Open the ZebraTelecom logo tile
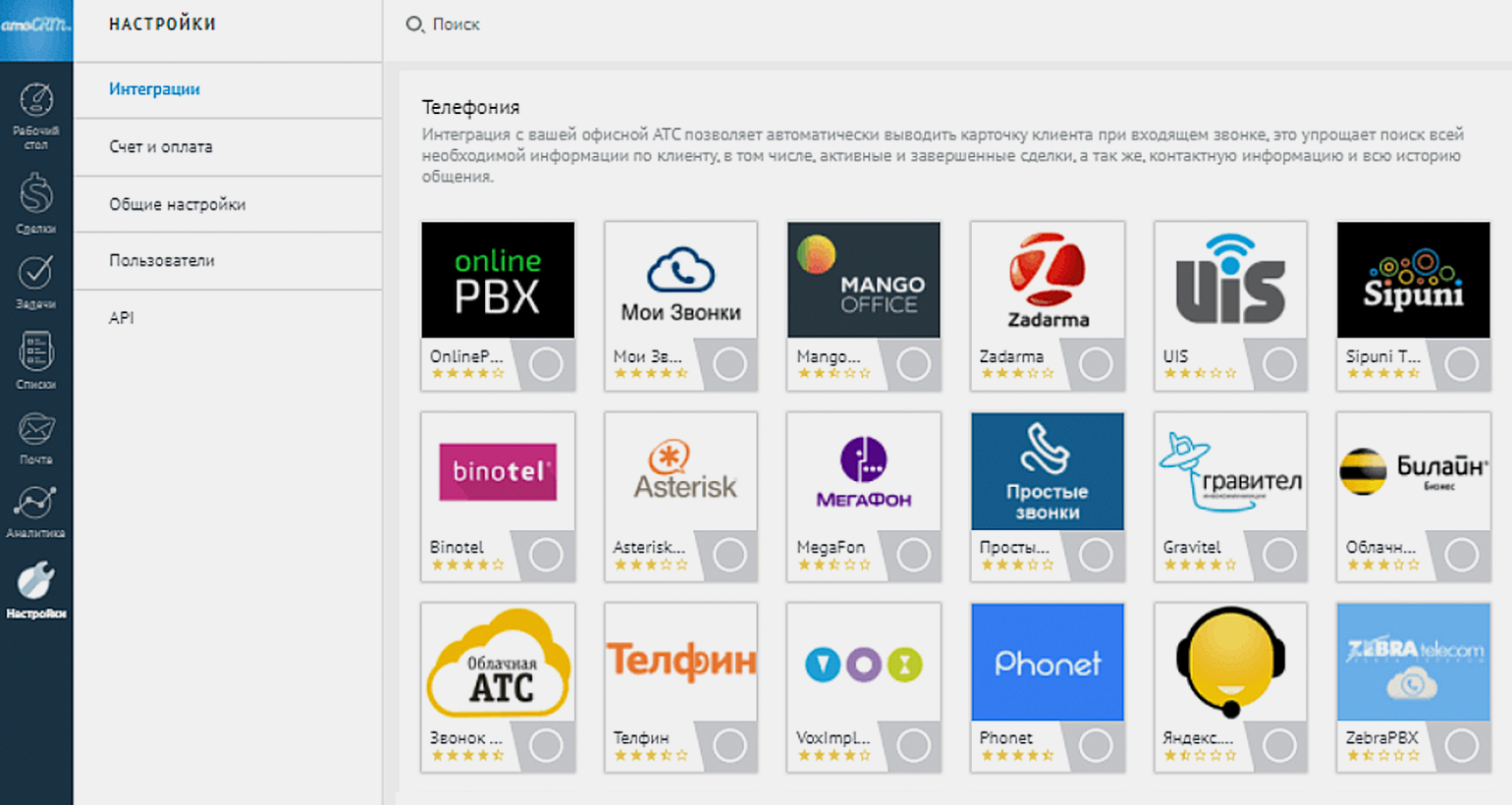This screenshot has width=1512, height=805. [x=1414, y=663]
